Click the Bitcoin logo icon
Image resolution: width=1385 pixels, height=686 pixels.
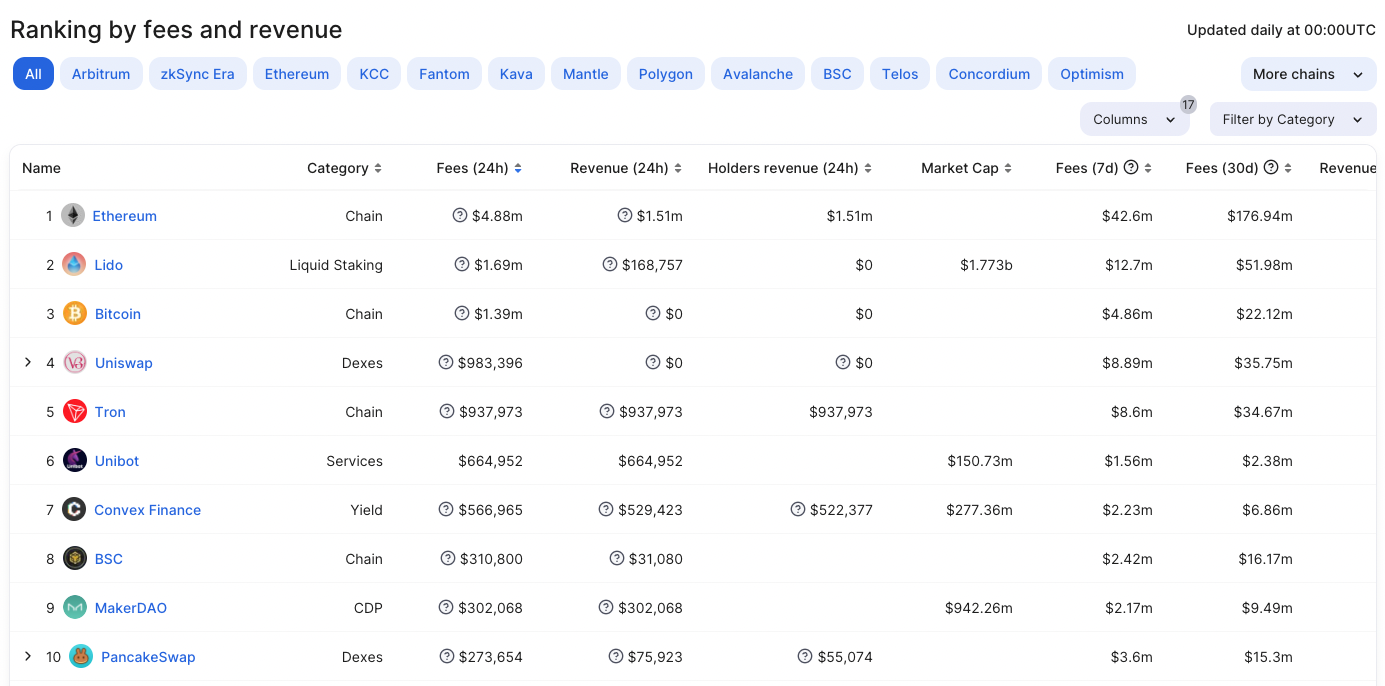tap(75, 313)
